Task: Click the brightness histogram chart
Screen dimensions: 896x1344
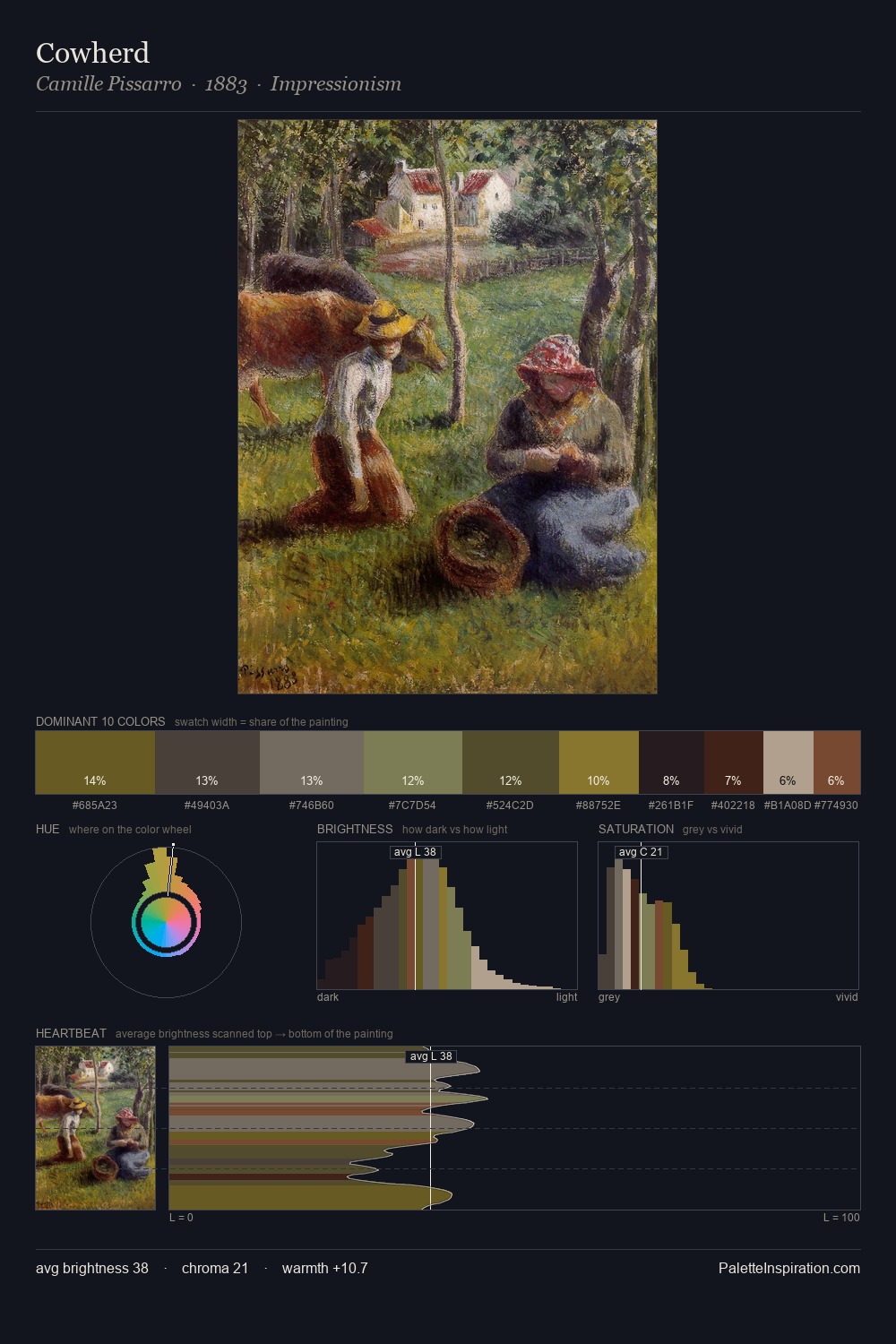Action: tap(447, 916)
